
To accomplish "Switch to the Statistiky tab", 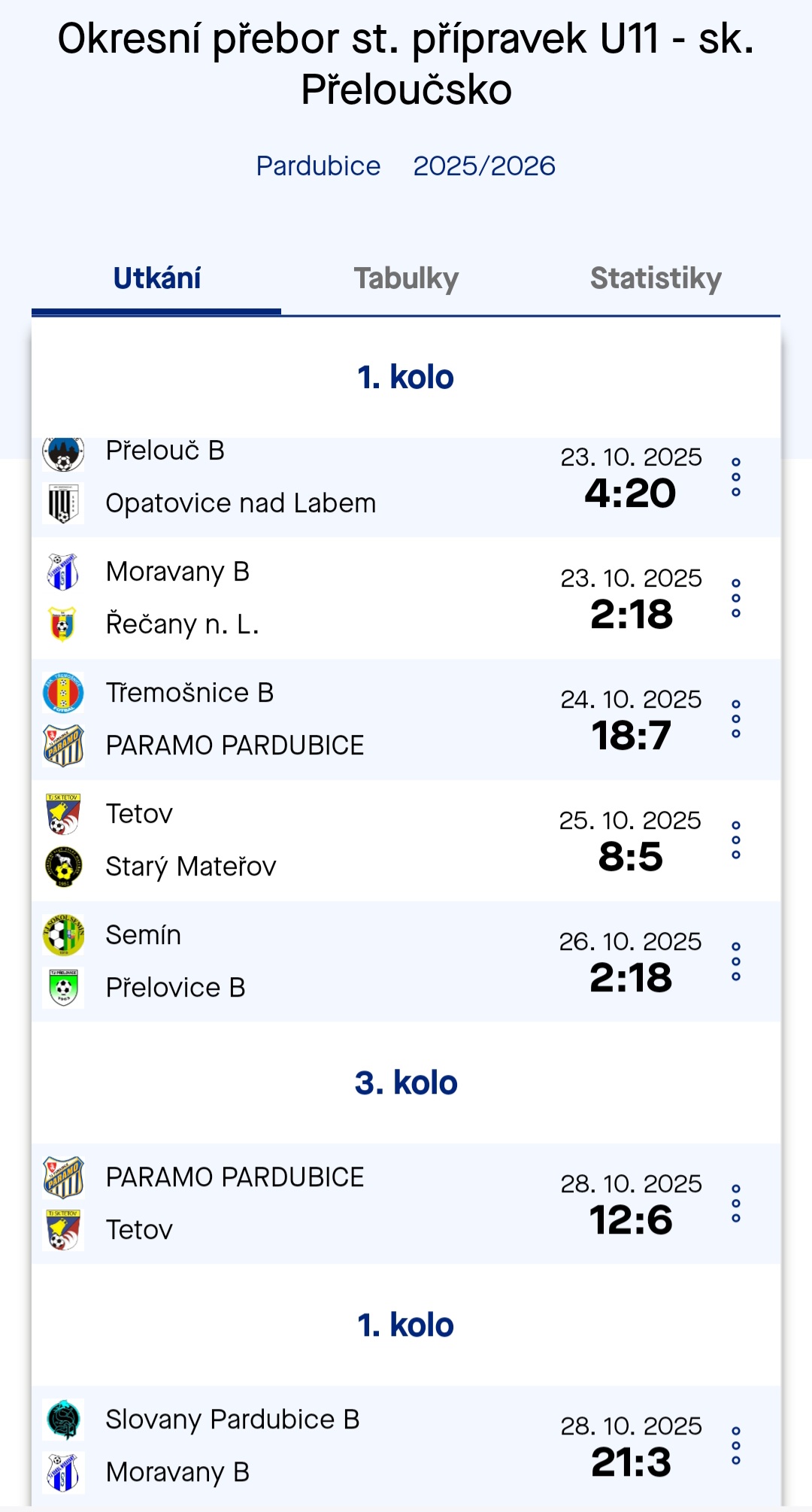I will [656, 278].
